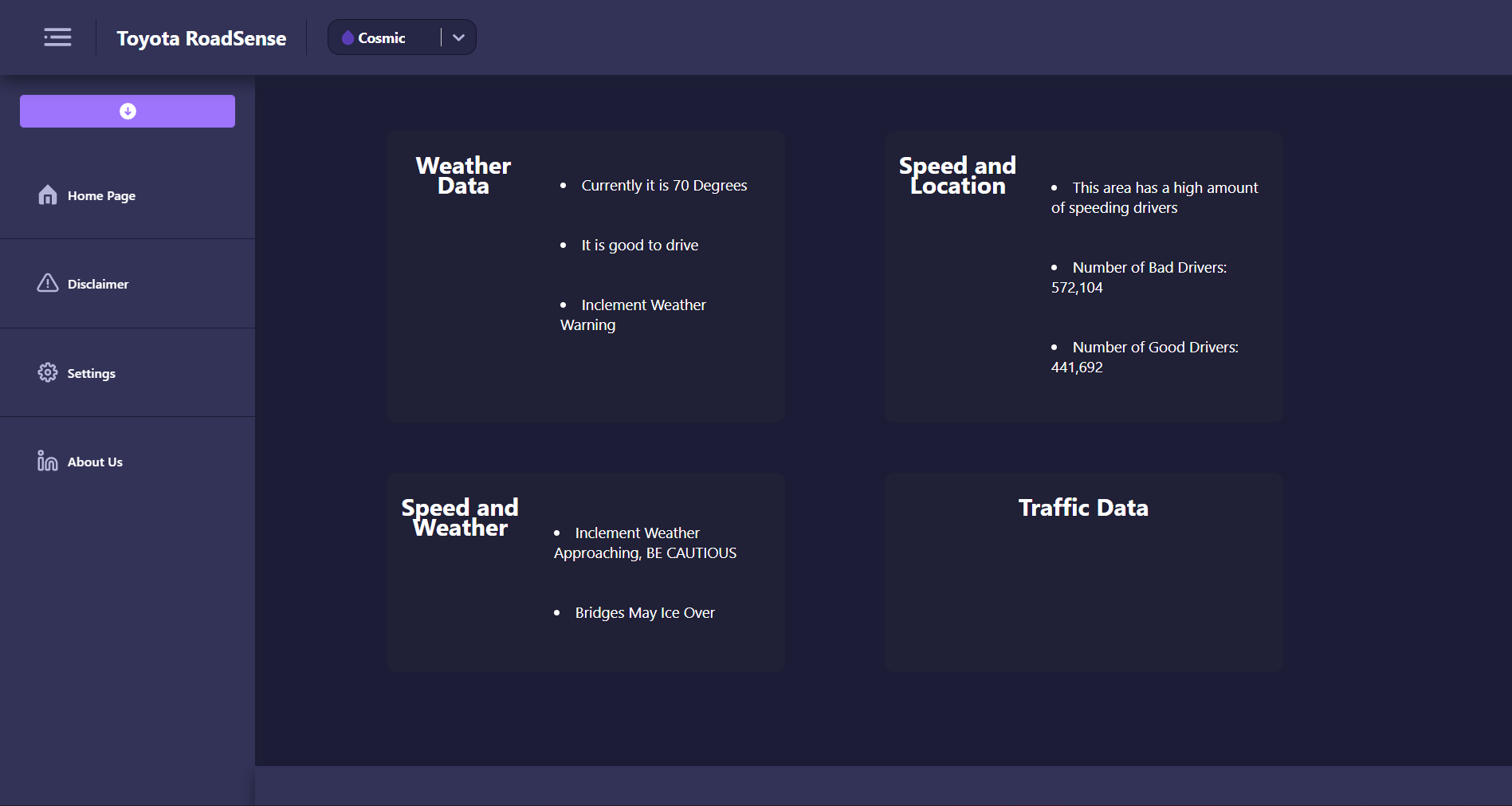This screenshot has width=1512, height=806.
Task: Click the Weather Data card title
Action: tap(462, 175)
